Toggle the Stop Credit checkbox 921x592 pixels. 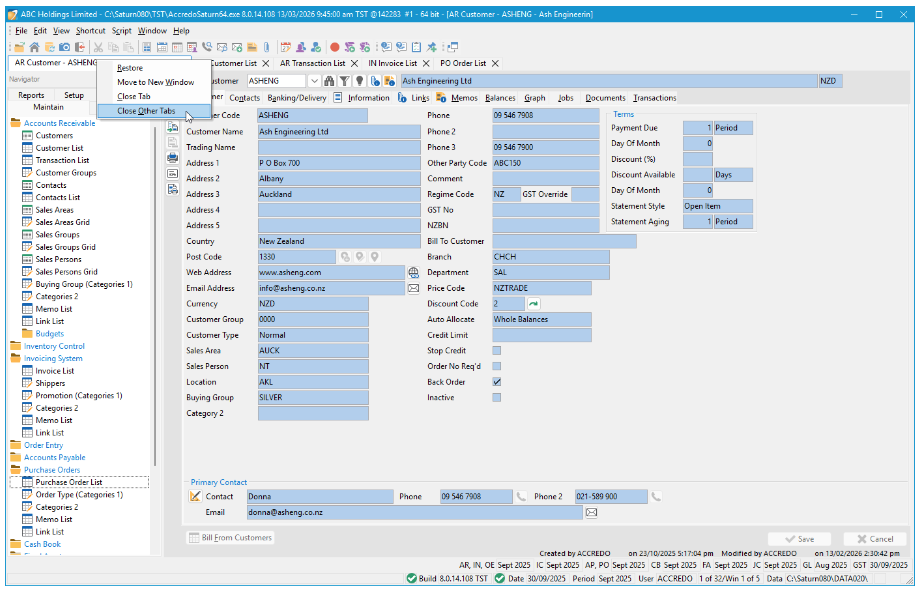tap(497, 351)
